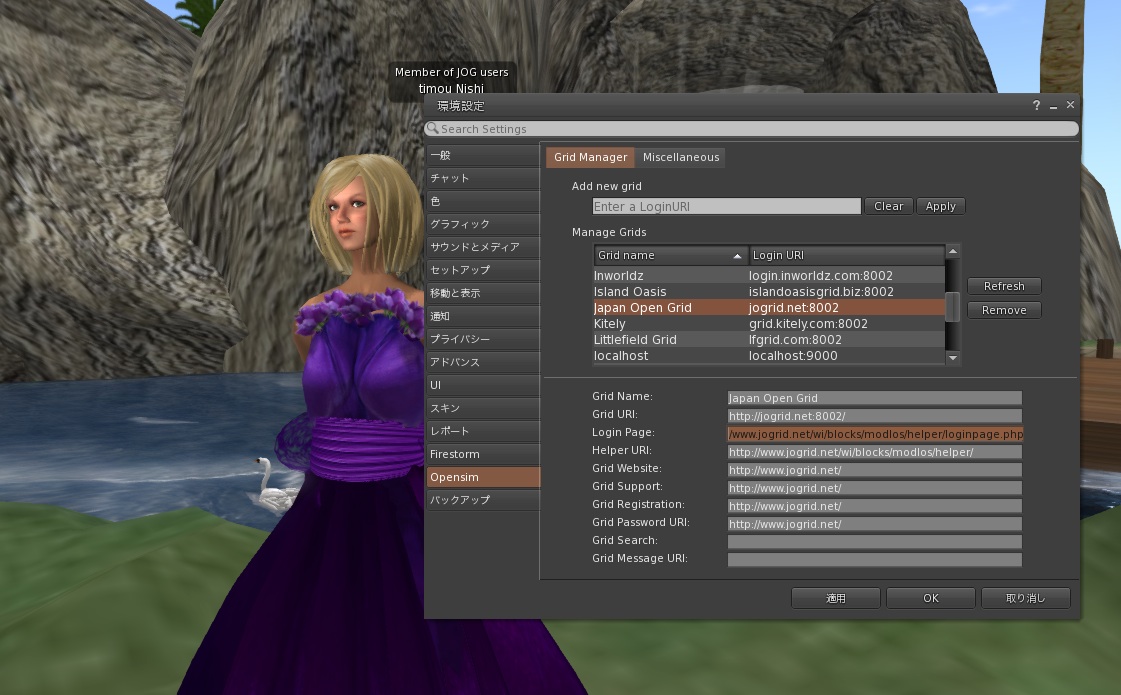Click the Login Page field

(874, 434)
